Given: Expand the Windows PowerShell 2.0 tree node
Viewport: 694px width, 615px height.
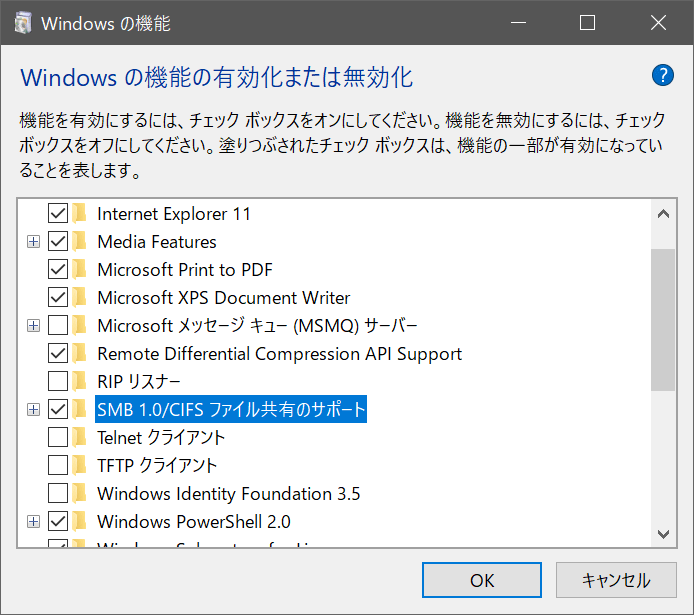Looking at the screenshot, I should click(34, 522).
